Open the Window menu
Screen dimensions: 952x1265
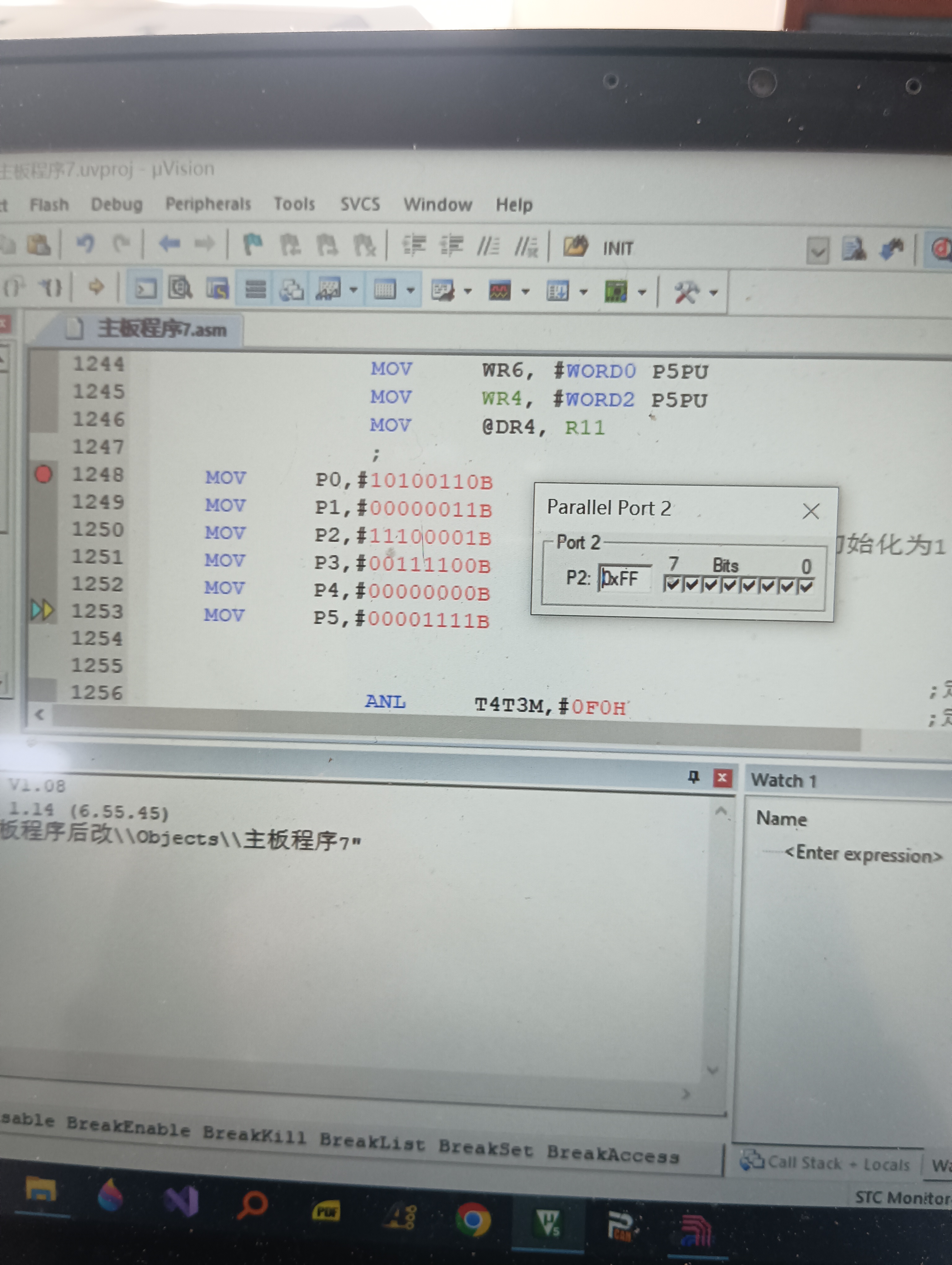pos(438,205)
